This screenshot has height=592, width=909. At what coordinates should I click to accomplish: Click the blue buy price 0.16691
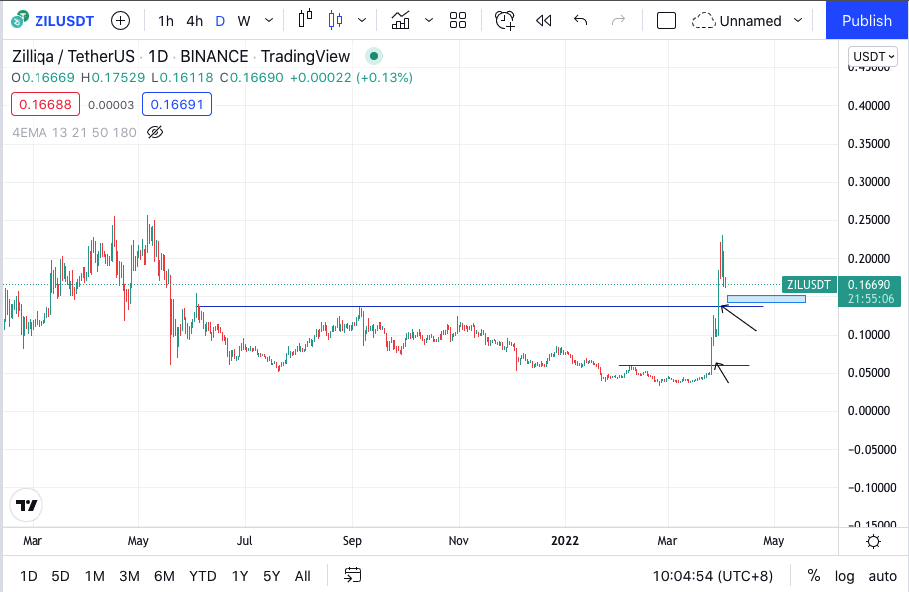(x=177, y=104)
